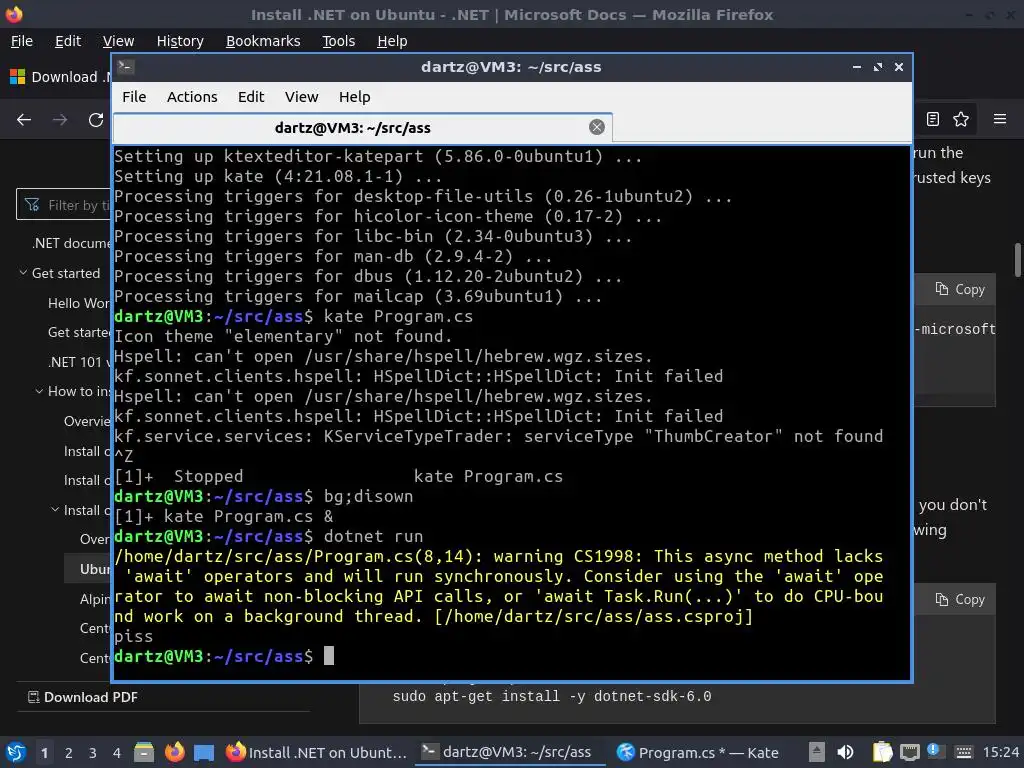Switch to Program.cs Kate taskbar entry

(697, 752)
